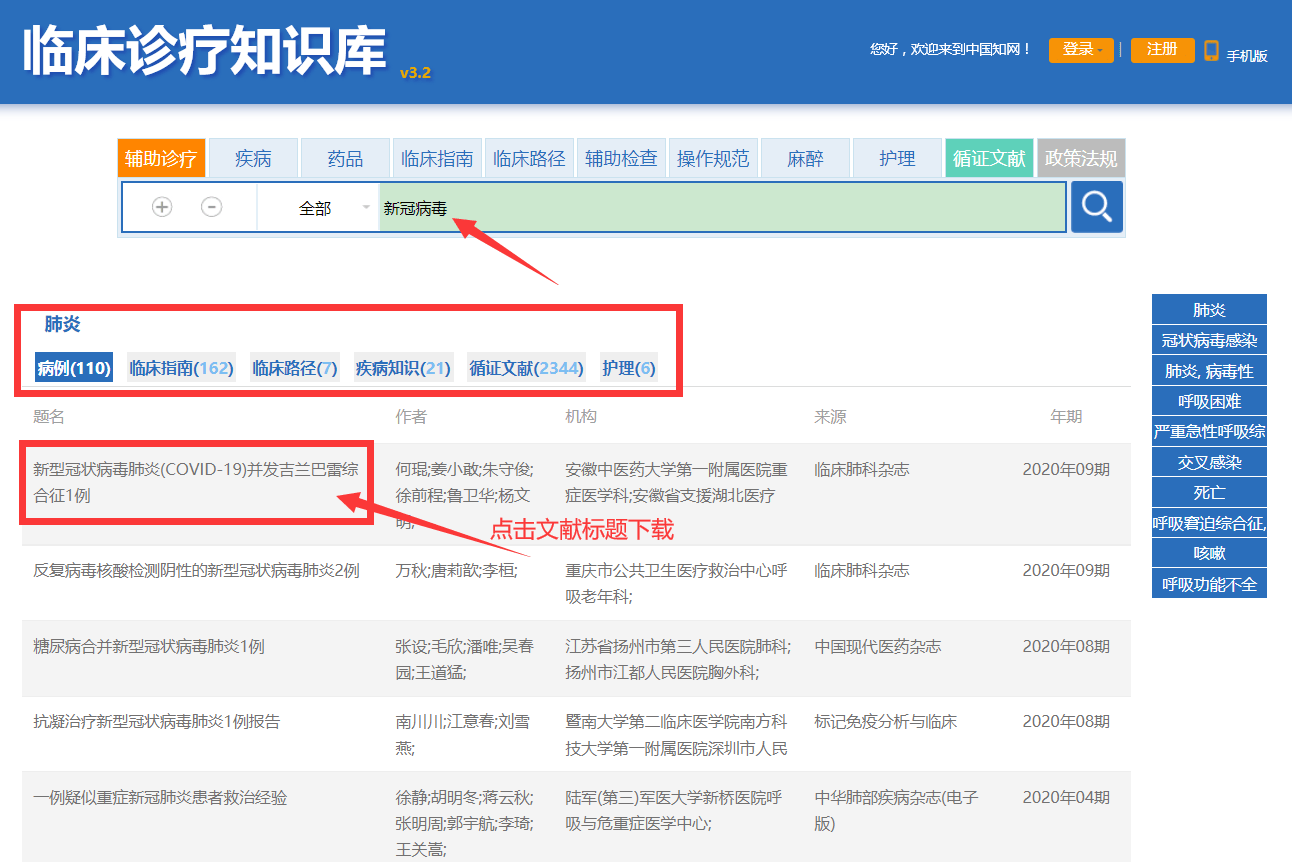Click the 注册 button

tap(1162, 50)
